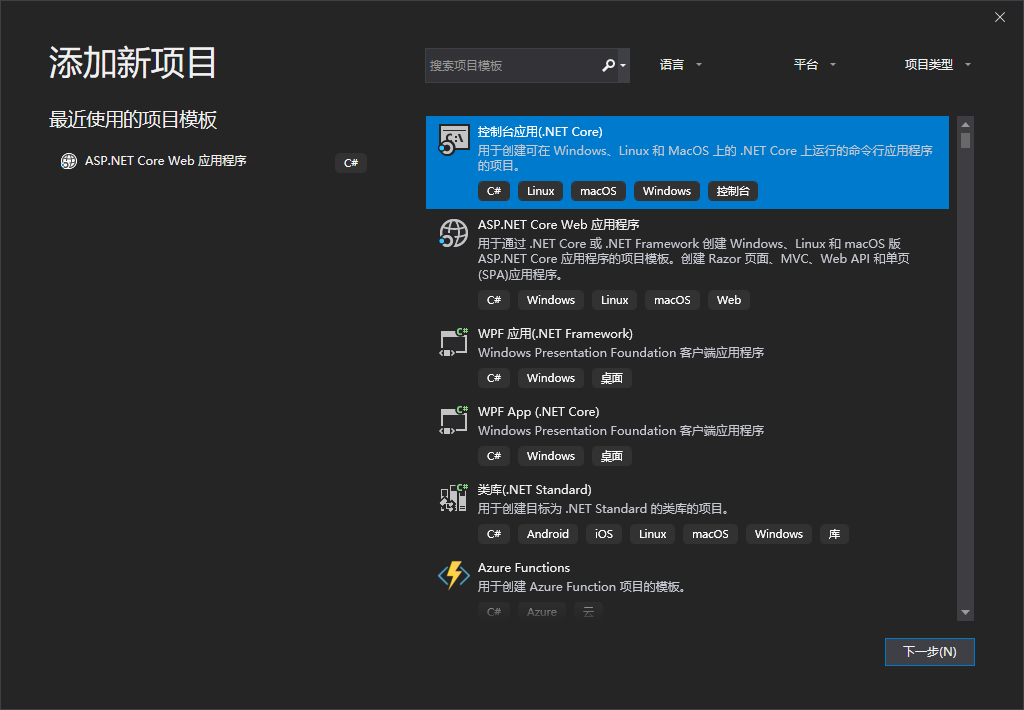
Task: Click Linux tag on class library template
Action: [x=652, y=534]
